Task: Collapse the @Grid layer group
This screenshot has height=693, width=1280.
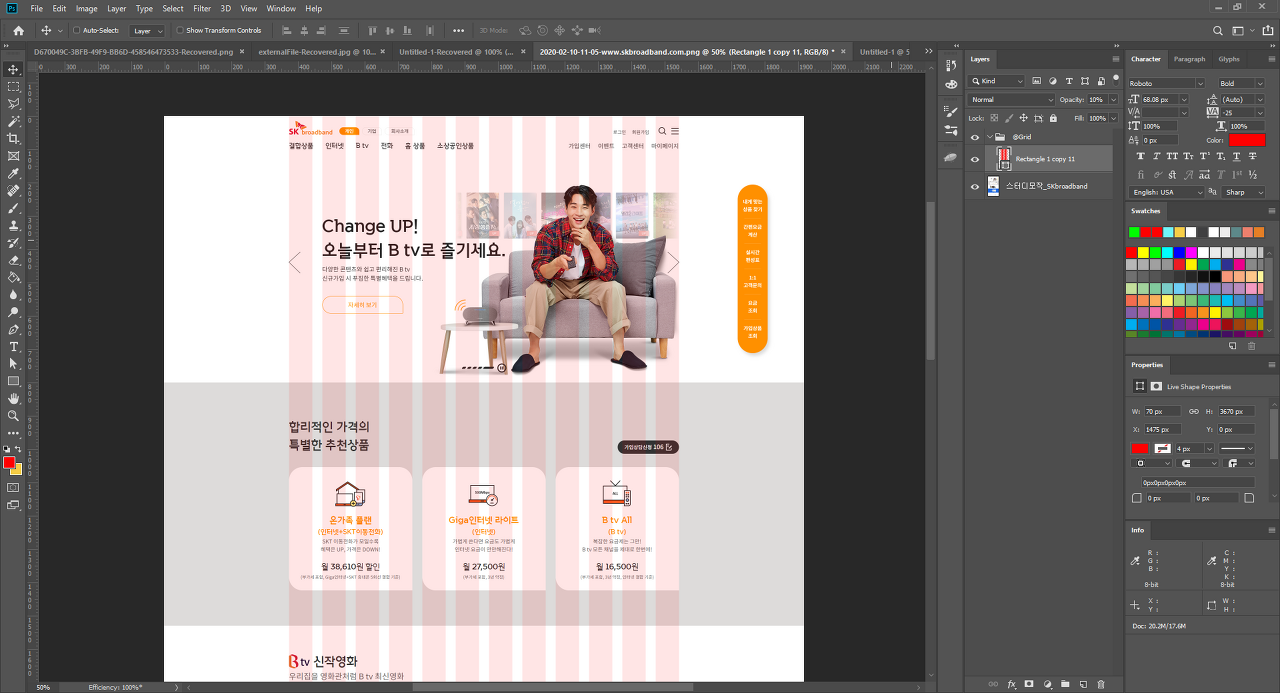Action: tap(990, 137)
